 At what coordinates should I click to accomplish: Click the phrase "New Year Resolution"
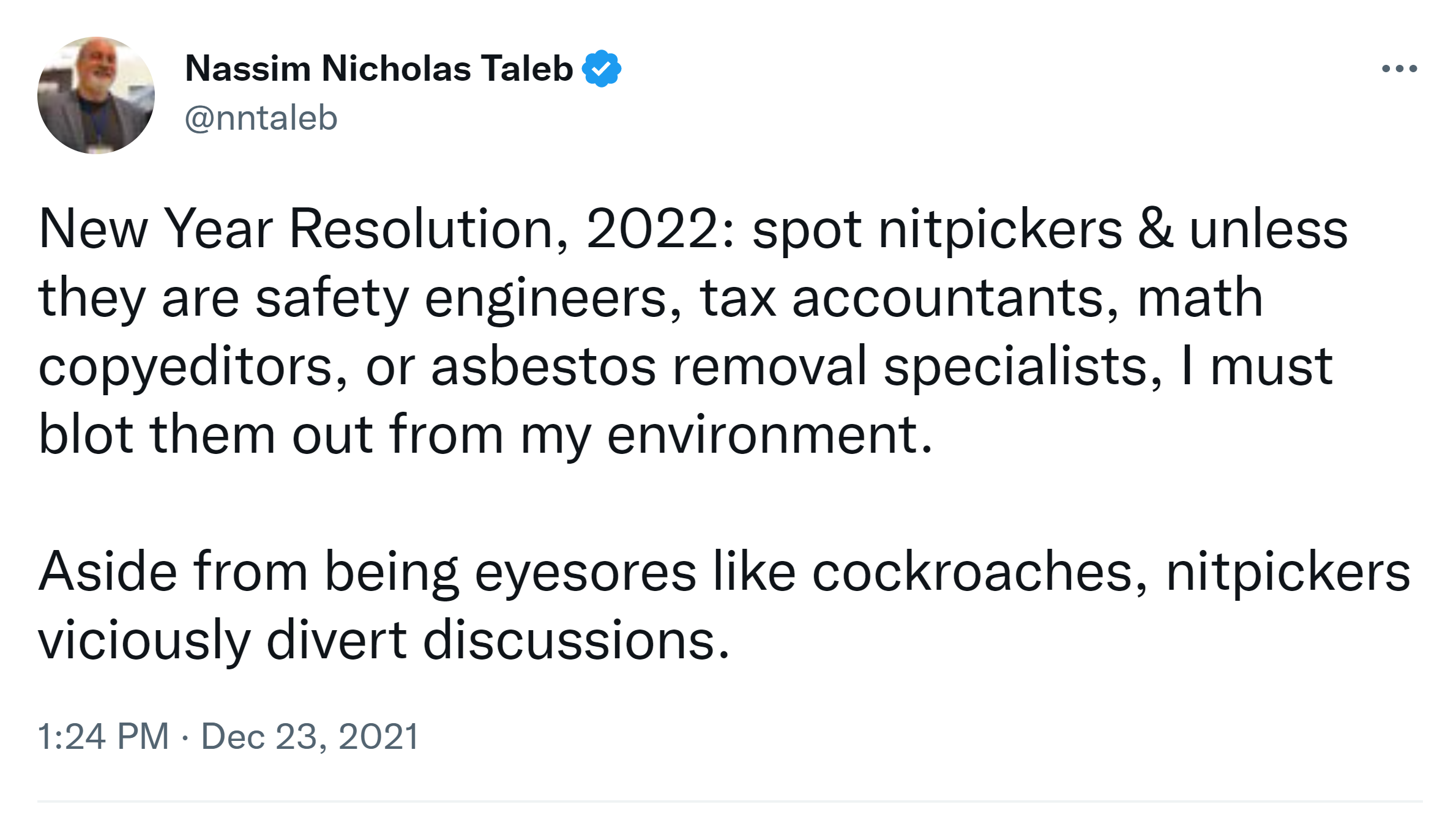click(x=296, y=229)
